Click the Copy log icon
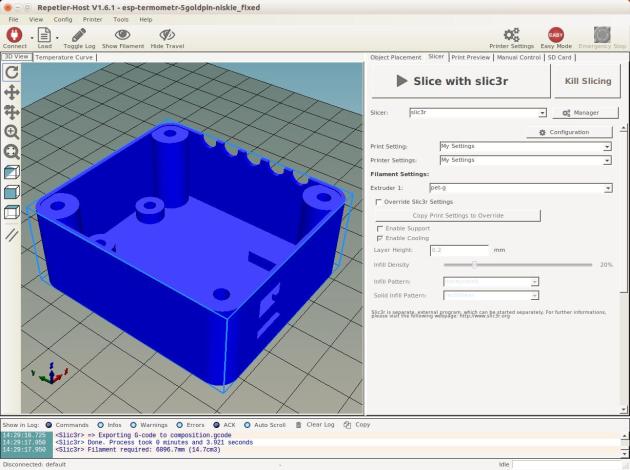The width and height of the screenshot is (630, 470). pos(347,425)
